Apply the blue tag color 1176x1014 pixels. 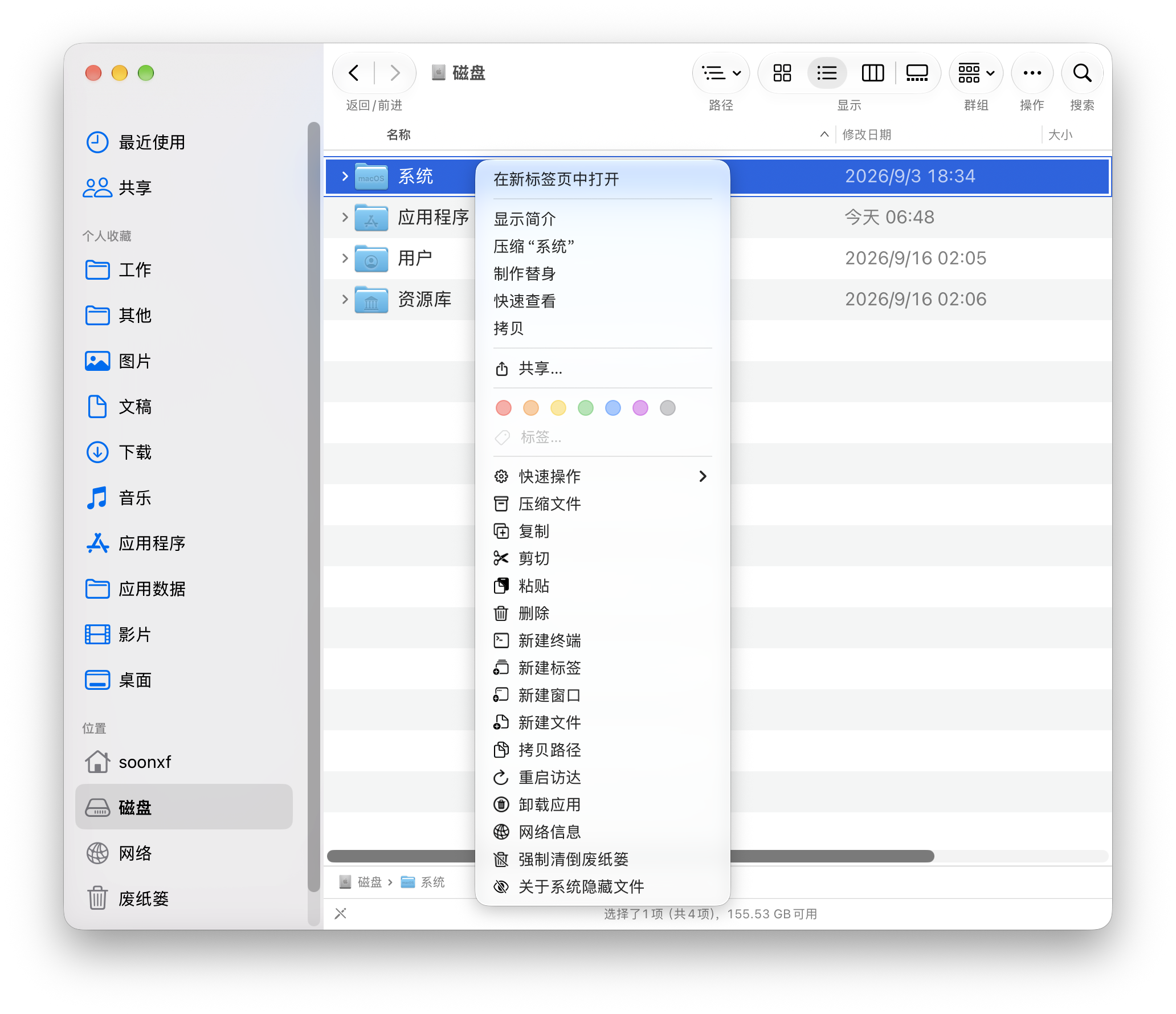(x=612, y=408)
